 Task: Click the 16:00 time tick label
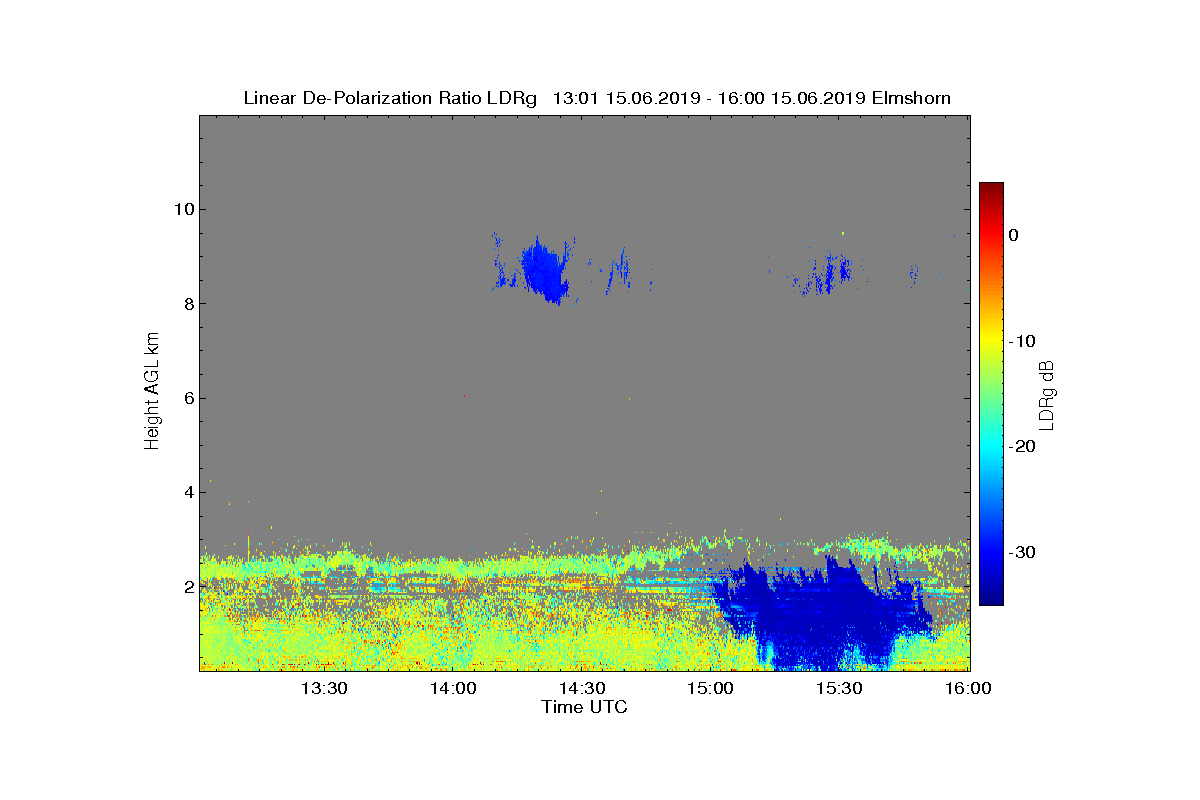pos(968,688)
